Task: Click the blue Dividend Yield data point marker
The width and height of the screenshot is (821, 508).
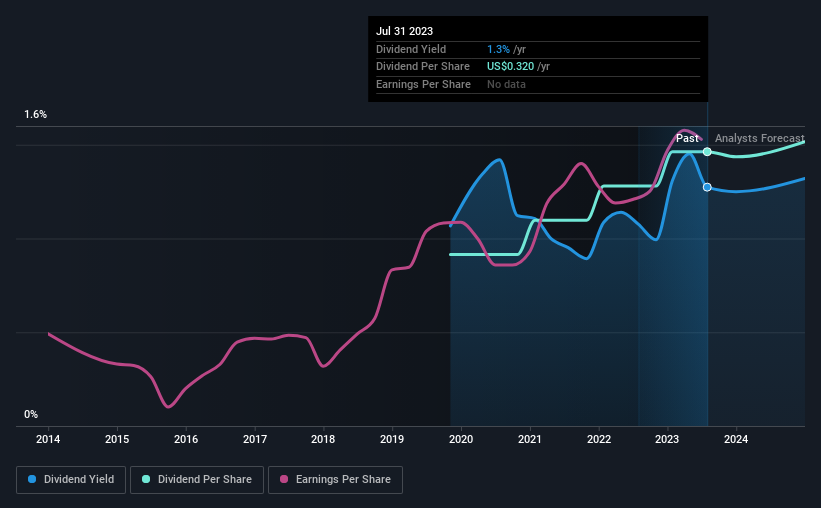Action: (707, 187)
